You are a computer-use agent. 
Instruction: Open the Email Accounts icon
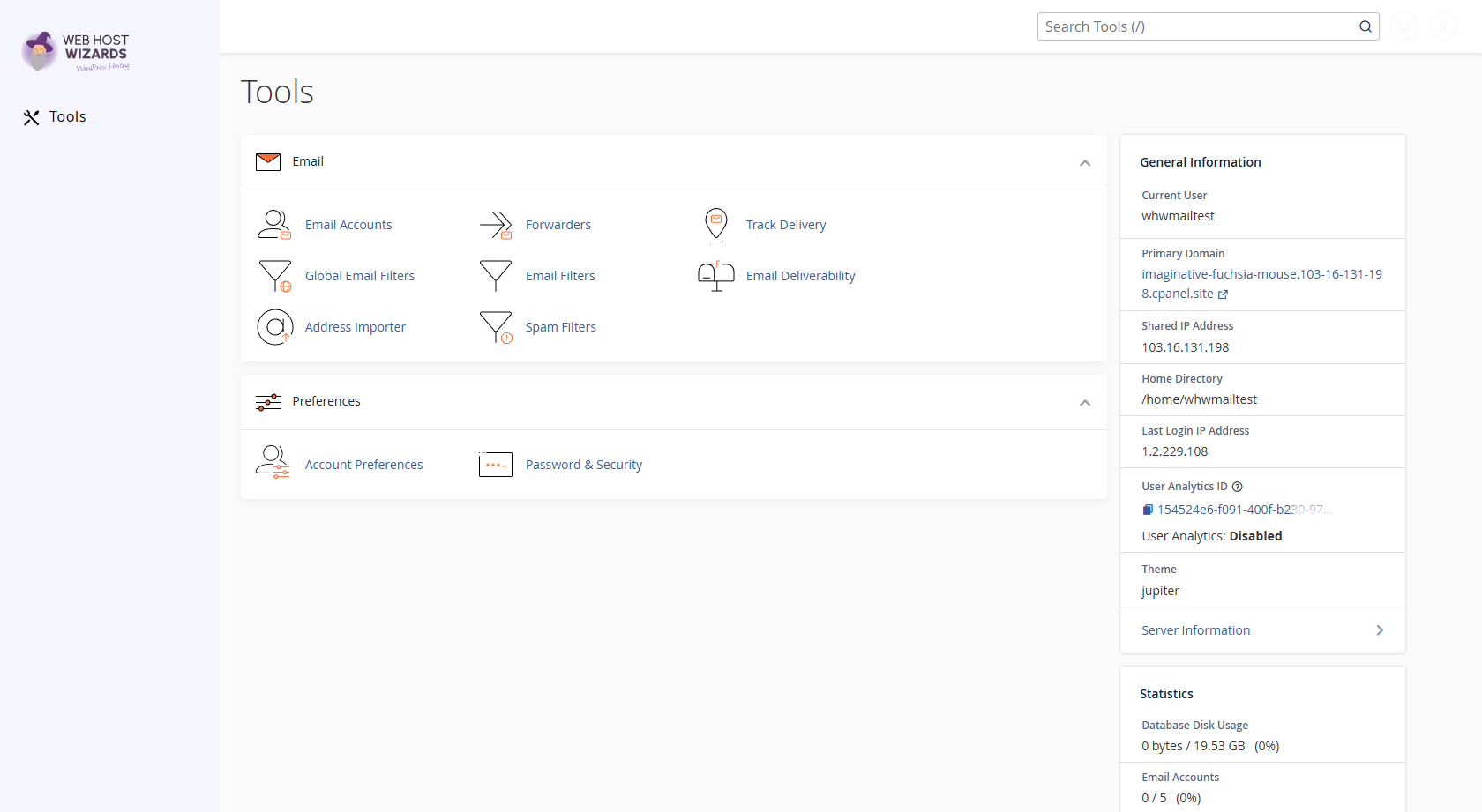click(x=274, y=225)
